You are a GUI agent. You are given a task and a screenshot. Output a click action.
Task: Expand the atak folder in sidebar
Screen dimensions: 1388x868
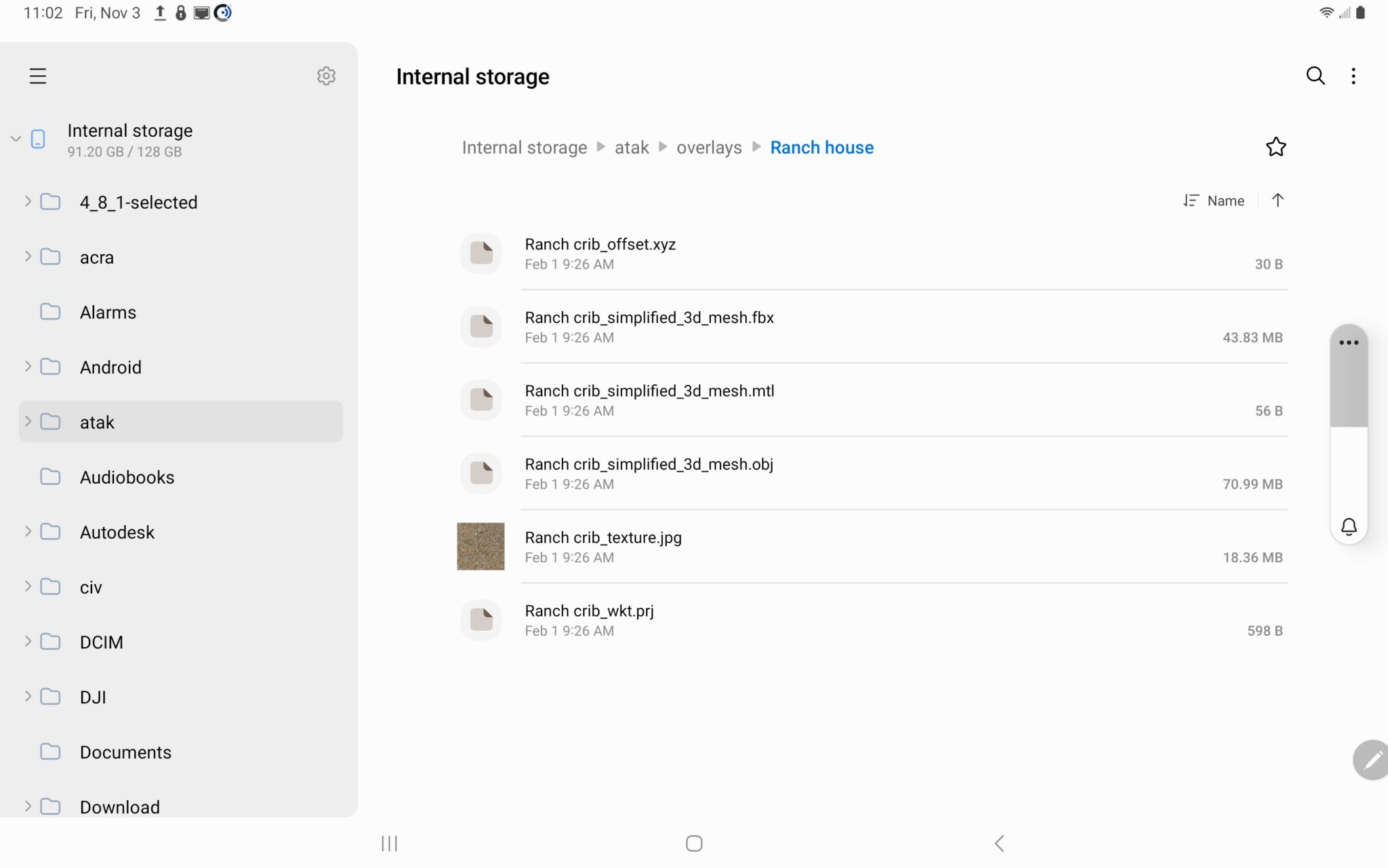[x=28, y=421]
